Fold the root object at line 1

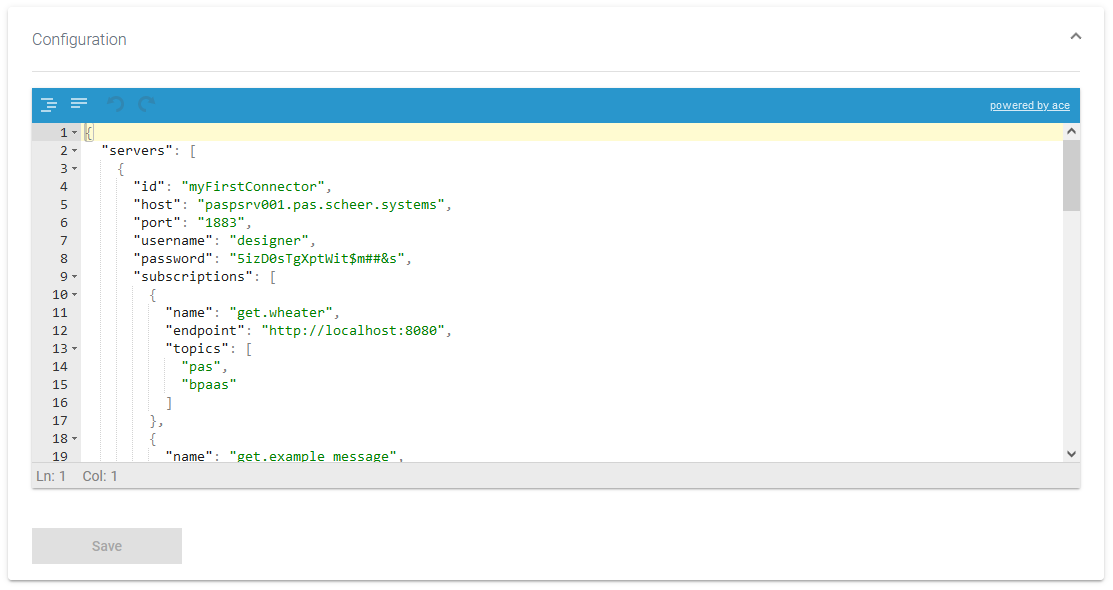point(74,133)
